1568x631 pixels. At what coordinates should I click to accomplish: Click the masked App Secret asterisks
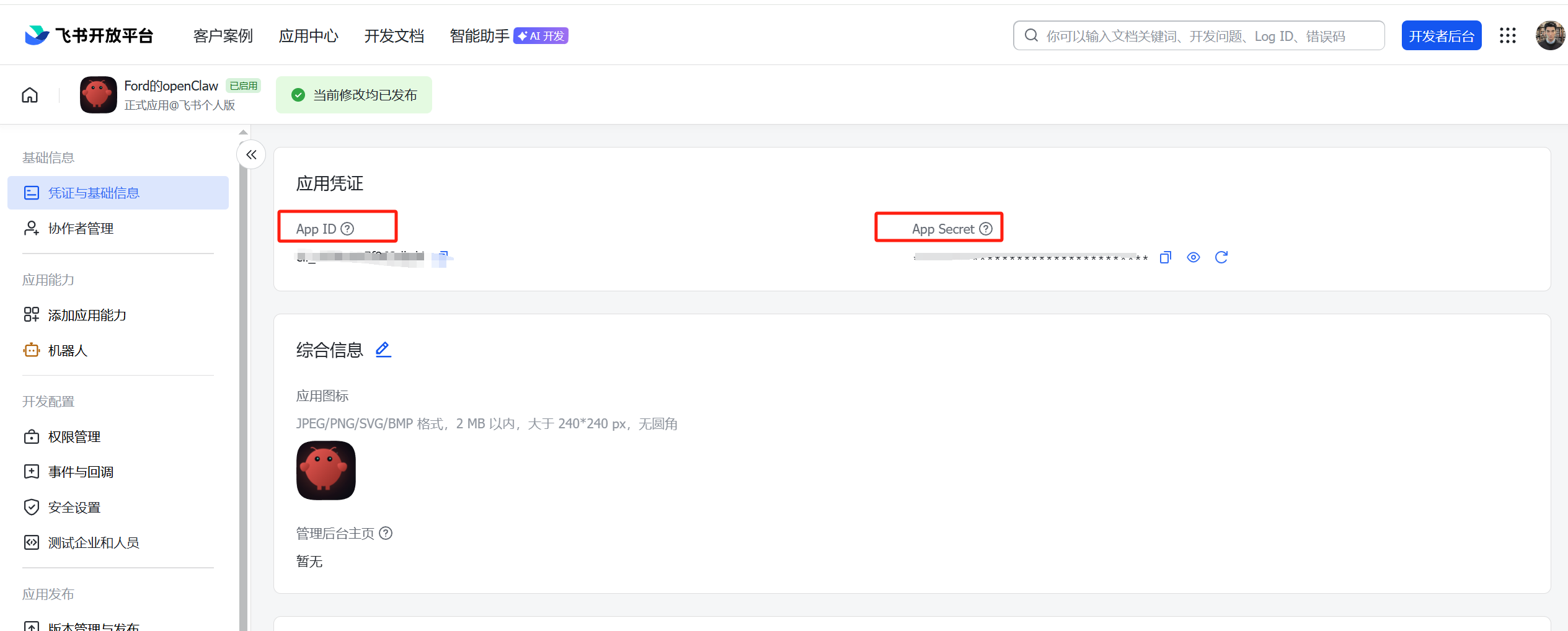(1030, 257)
